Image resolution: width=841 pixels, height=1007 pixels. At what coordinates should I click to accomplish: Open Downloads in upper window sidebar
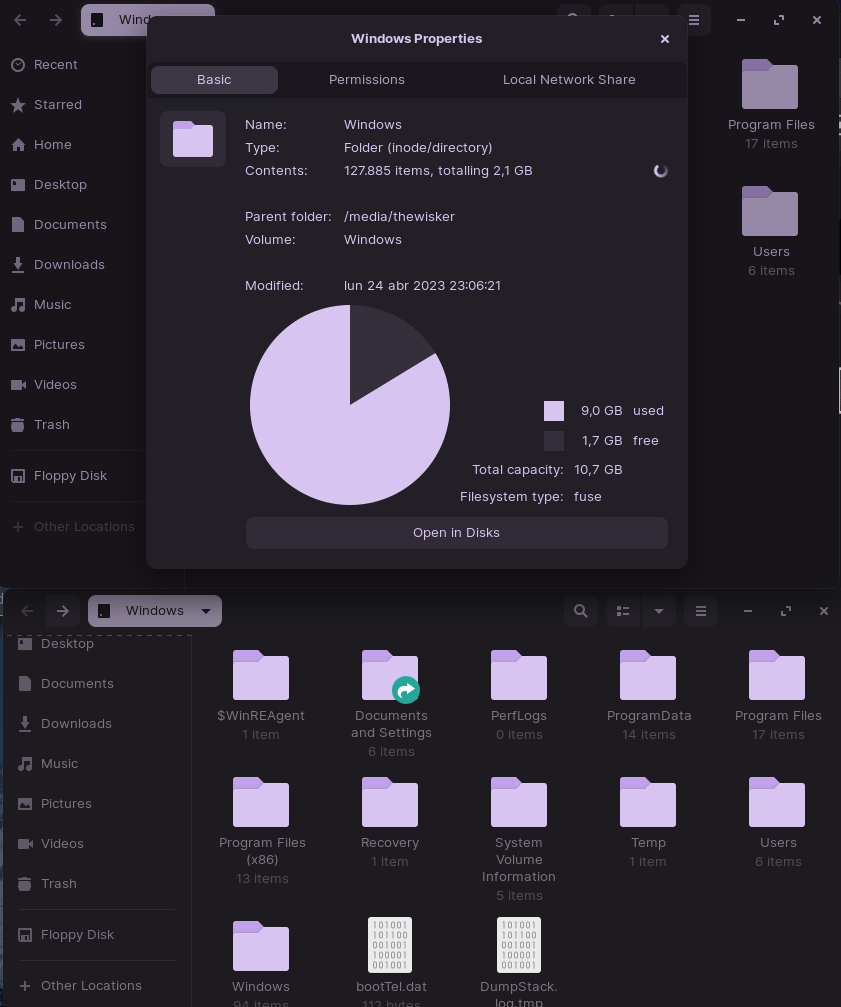pos(58,265)
